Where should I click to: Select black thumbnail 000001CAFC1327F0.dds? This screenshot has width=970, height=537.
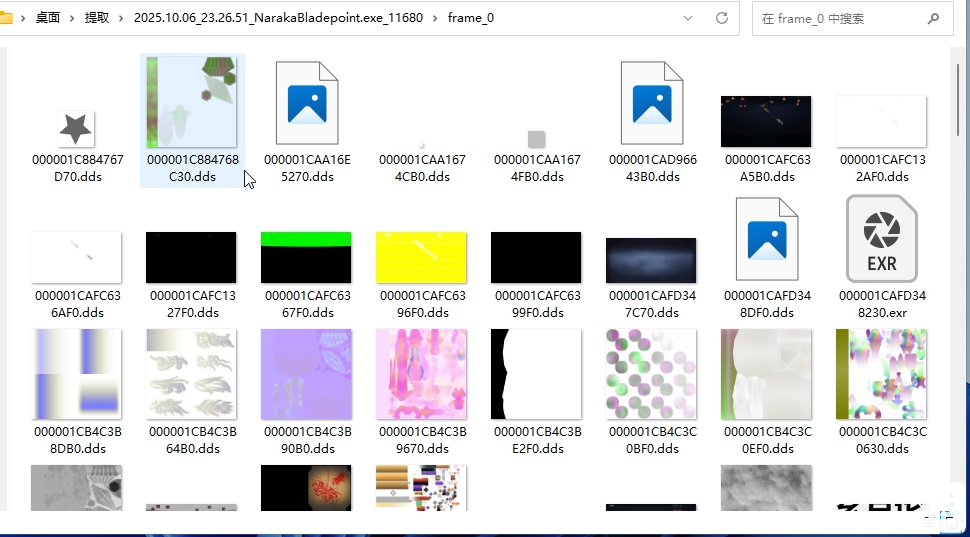coord(191,257)
